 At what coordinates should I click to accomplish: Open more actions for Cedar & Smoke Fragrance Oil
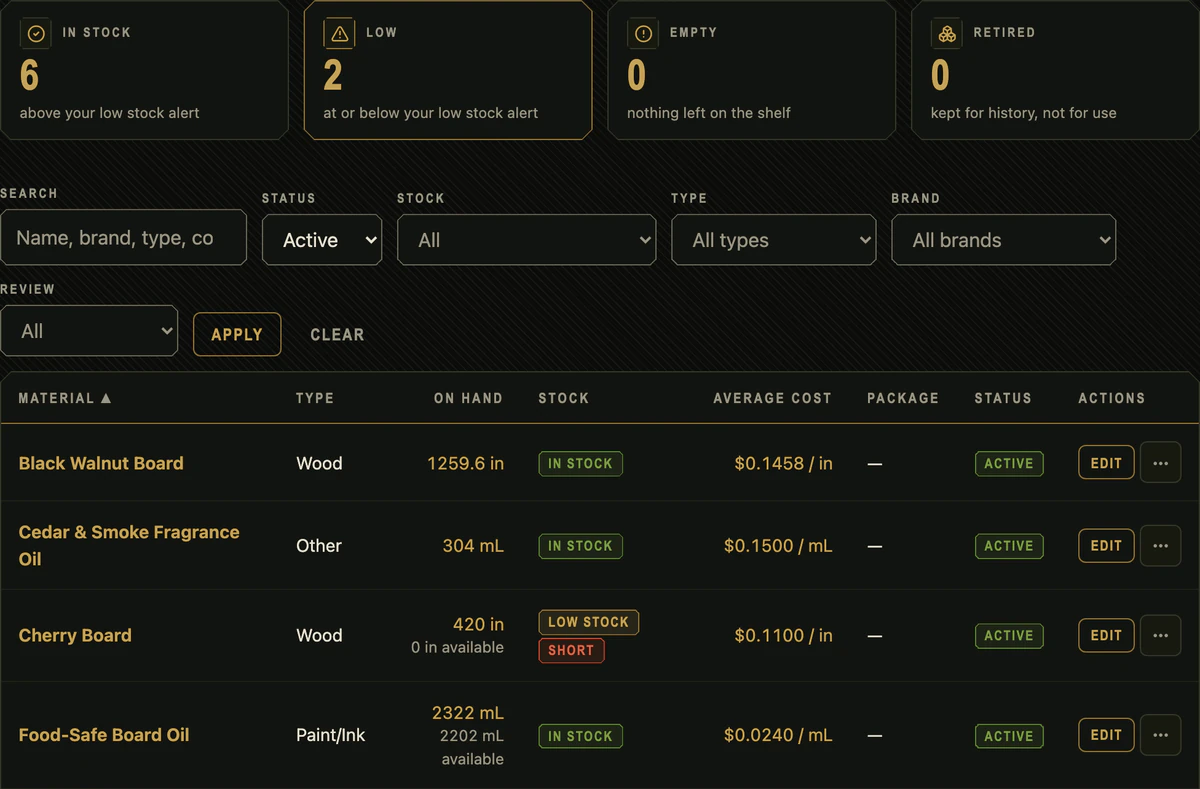[1160, 546]
